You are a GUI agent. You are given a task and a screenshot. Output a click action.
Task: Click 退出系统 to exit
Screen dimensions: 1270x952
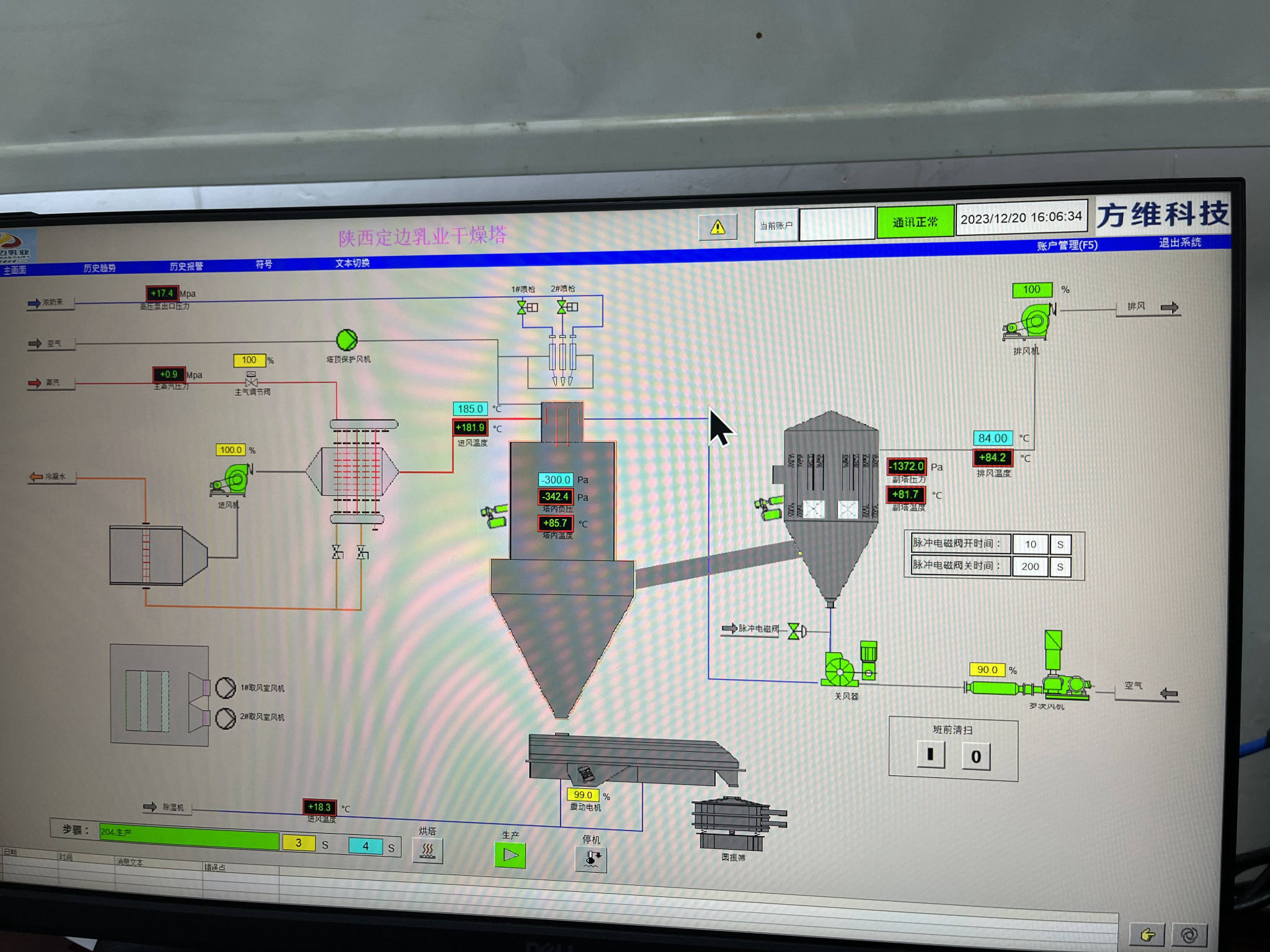coord(1179,242)
